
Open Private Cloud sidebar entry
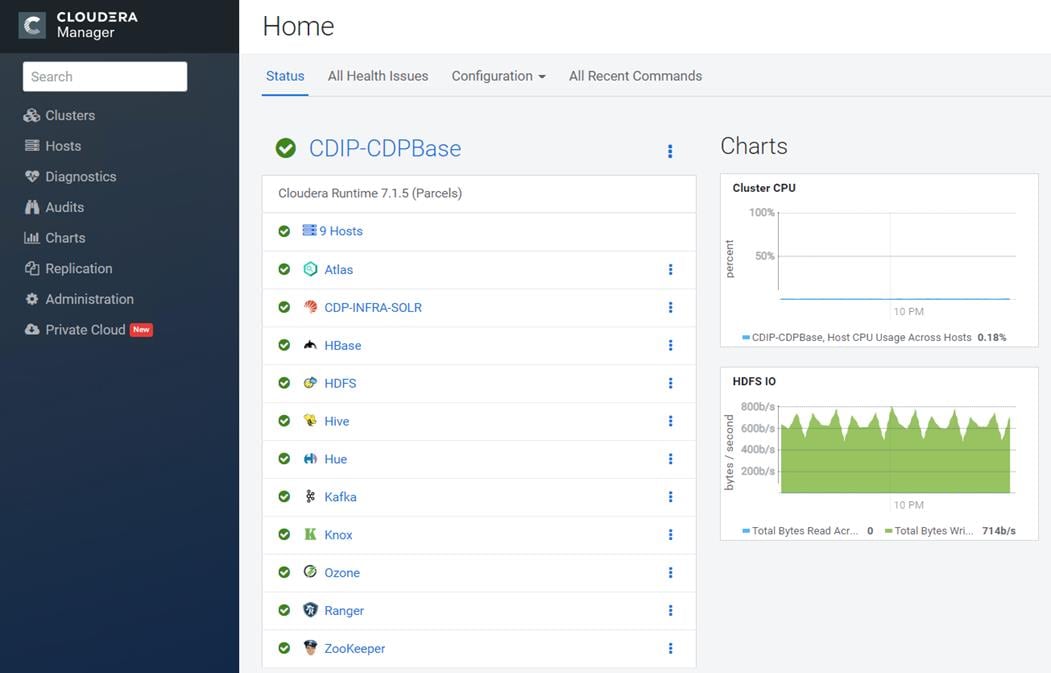[x=85, y=330]
